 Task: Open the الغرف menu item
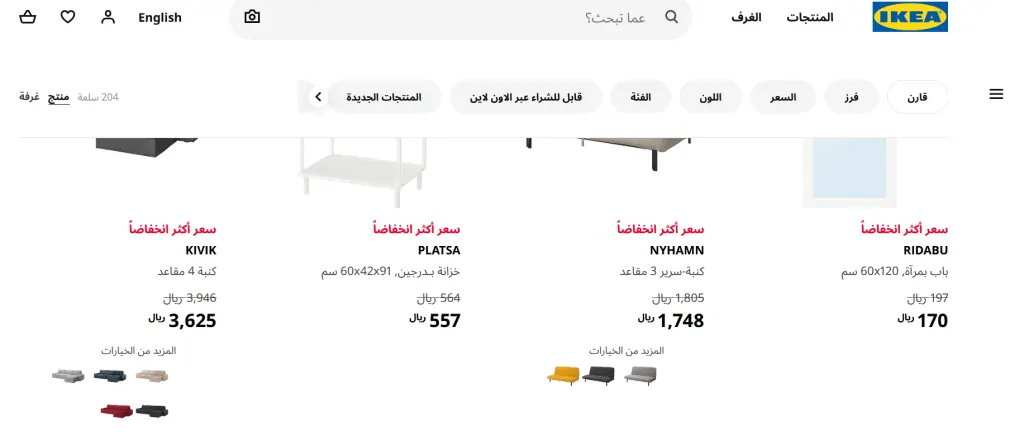(746, 18)
